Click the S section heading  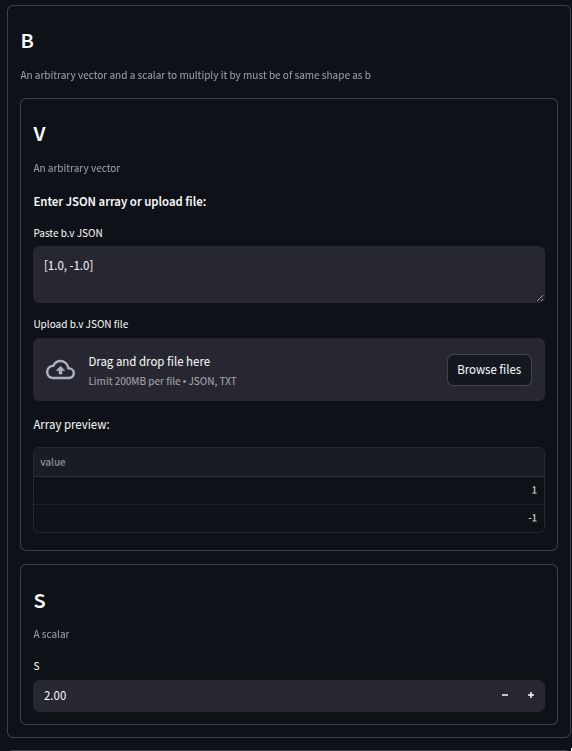(40, 601)
